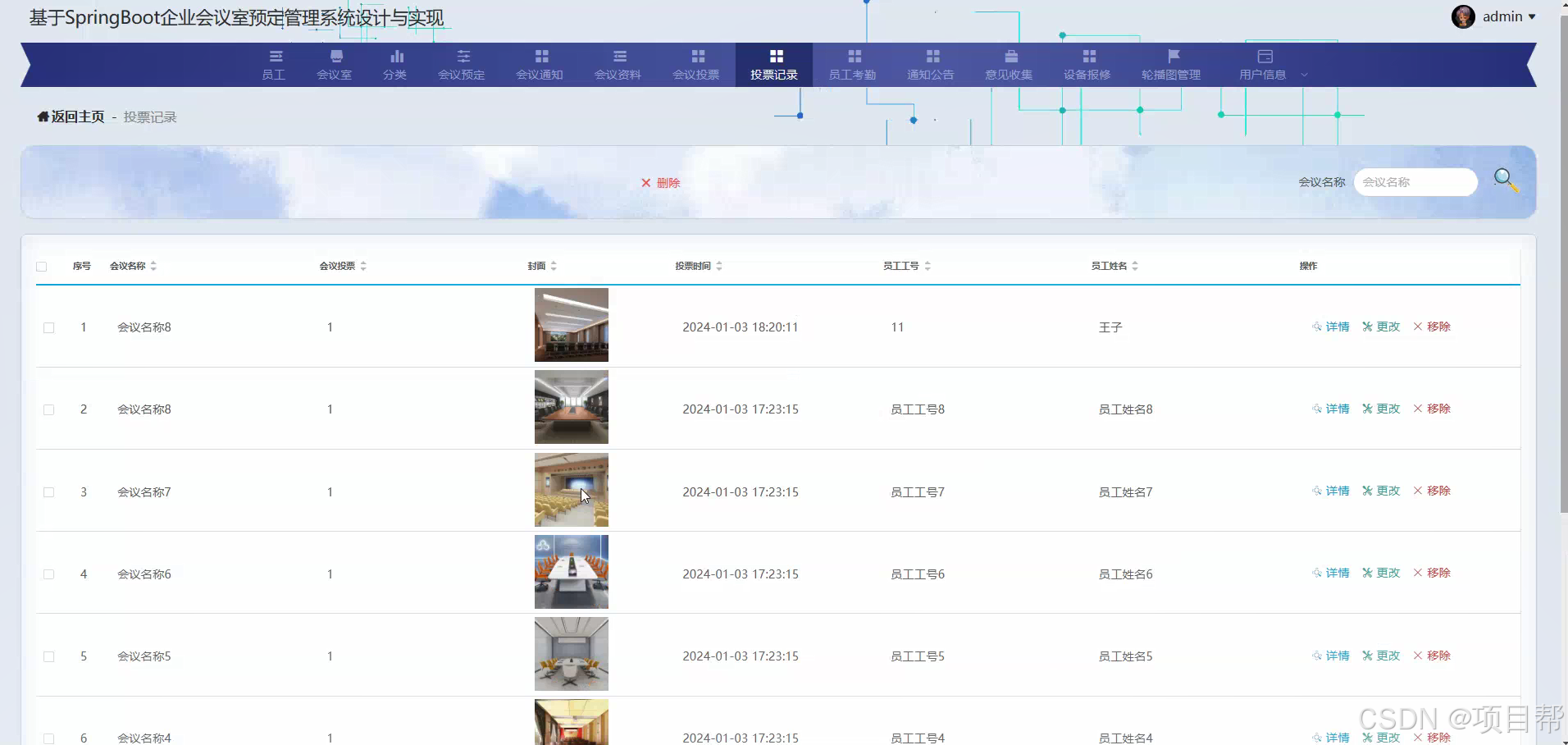
Task: Click 更改 for 员工姓名7 row
Action: pos(1381,491)
